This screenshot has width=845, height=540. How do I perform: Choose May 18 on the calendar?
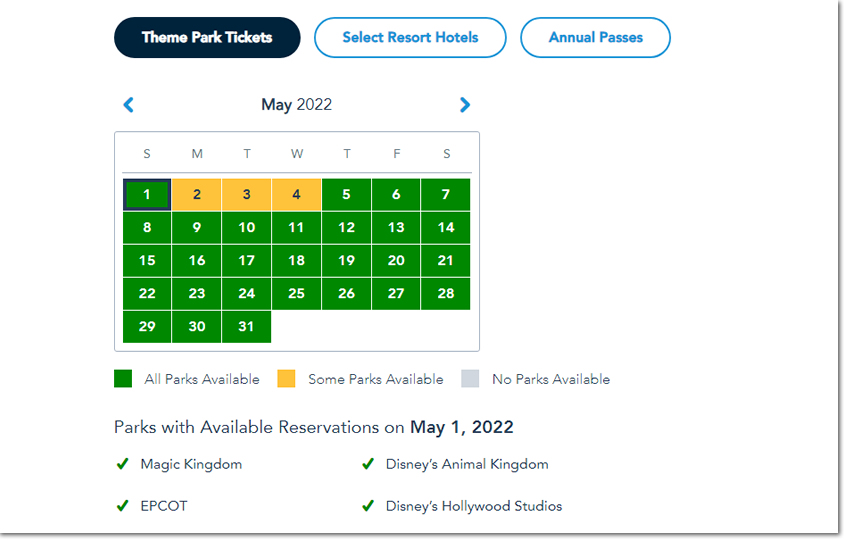(x=296, y=261)
